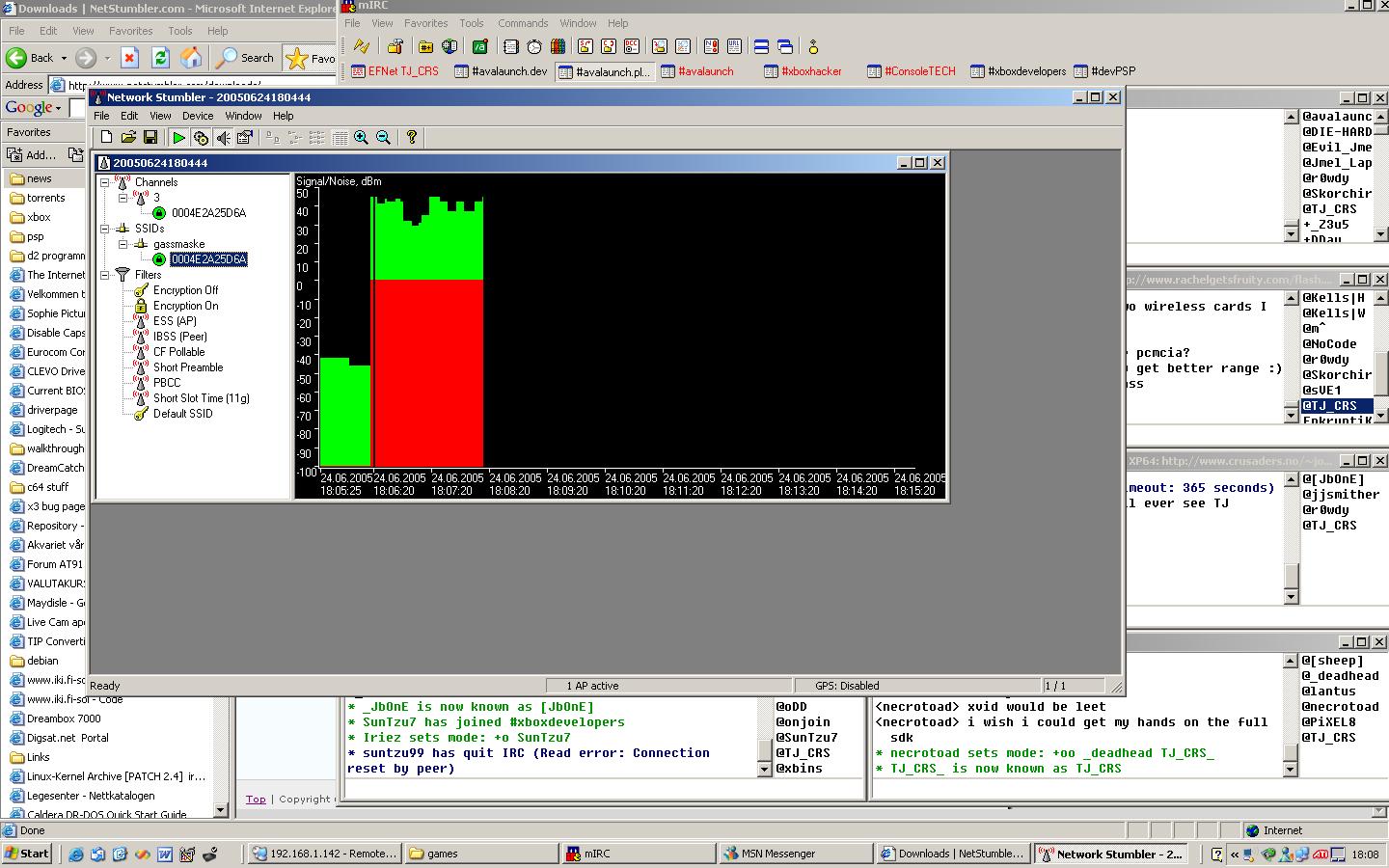Collapse the Filters tree node
This screenshot has width=1389, height=868.
tap(105, 275)
